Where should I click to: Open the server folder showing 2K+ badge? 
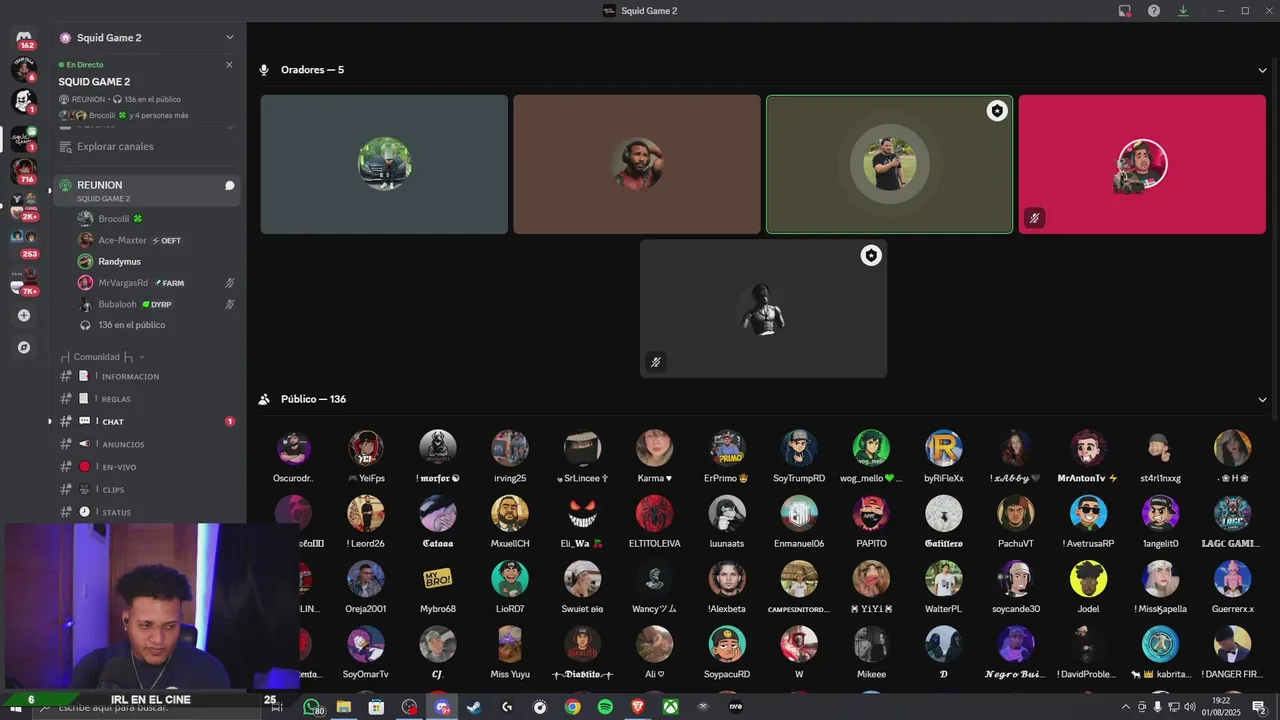(24, 206)
